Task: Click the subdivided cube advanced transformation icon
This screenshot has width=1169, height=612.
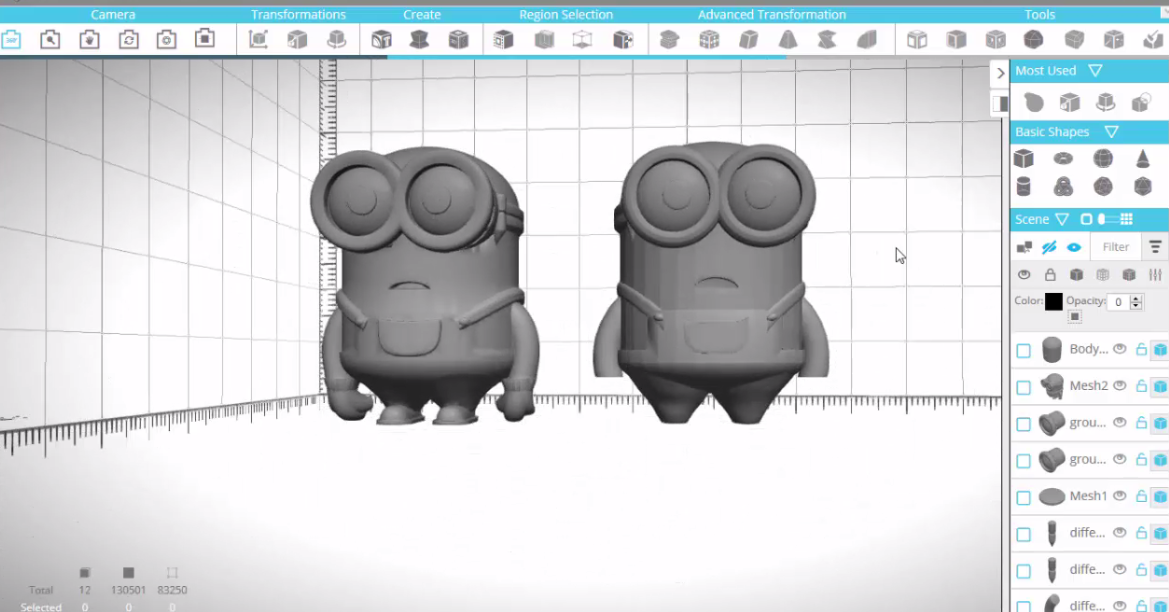Action: [709, 40]
